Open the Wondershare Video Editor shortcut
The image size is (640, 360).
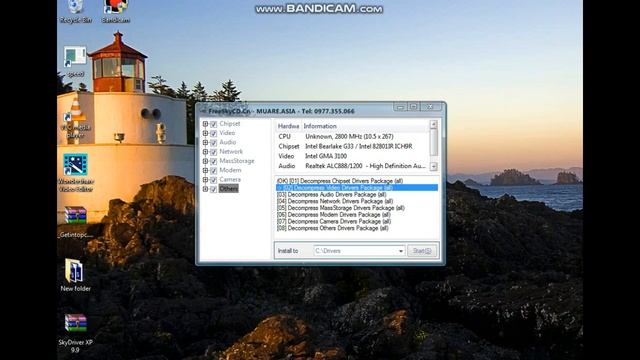(76, 173)
